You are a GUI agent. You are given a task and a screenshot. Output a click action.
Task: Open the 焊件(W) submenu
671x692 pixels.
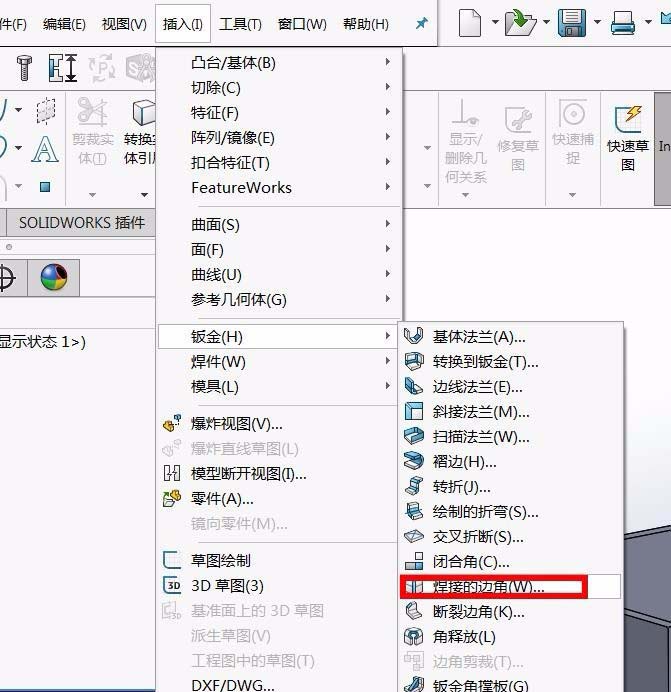pos(279,362)
